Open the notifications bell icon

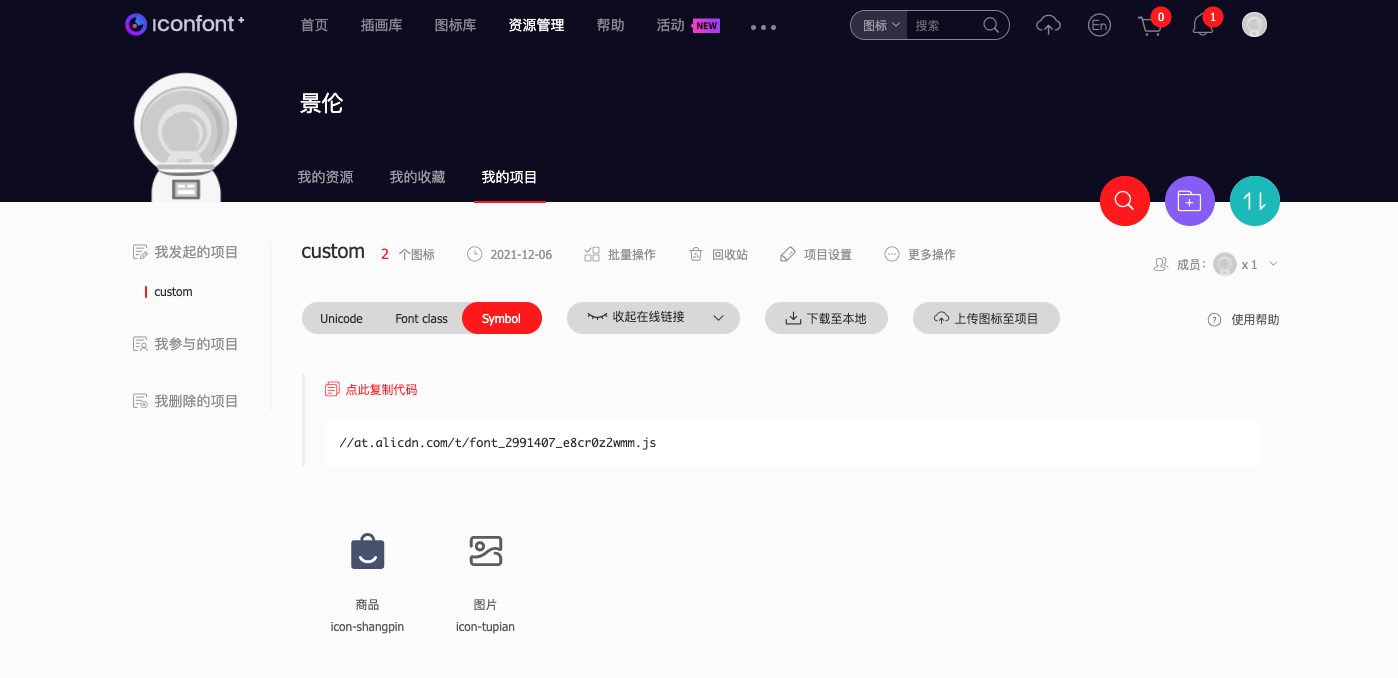pos(1203,26)
